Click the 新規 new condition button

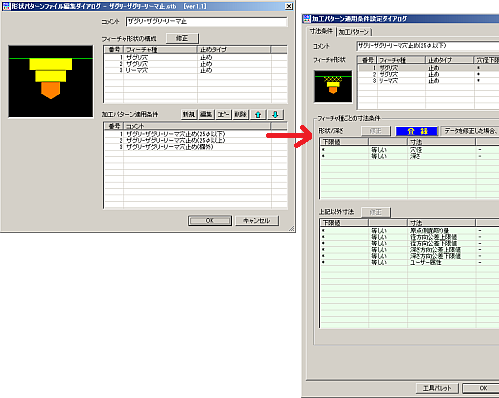point(189,114)
